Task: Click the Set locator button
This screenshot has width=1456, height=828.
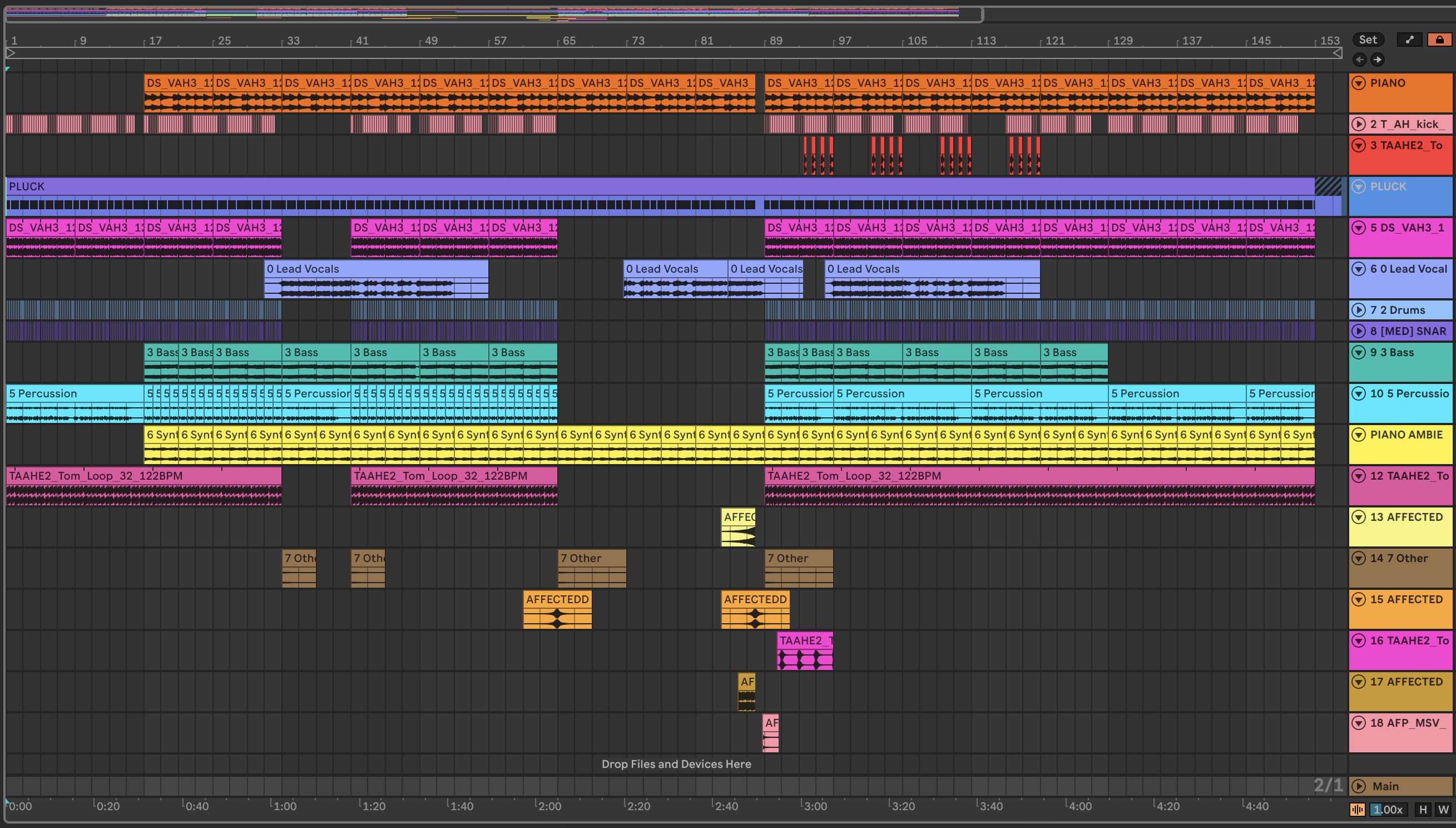Action: click(1368, 40)
